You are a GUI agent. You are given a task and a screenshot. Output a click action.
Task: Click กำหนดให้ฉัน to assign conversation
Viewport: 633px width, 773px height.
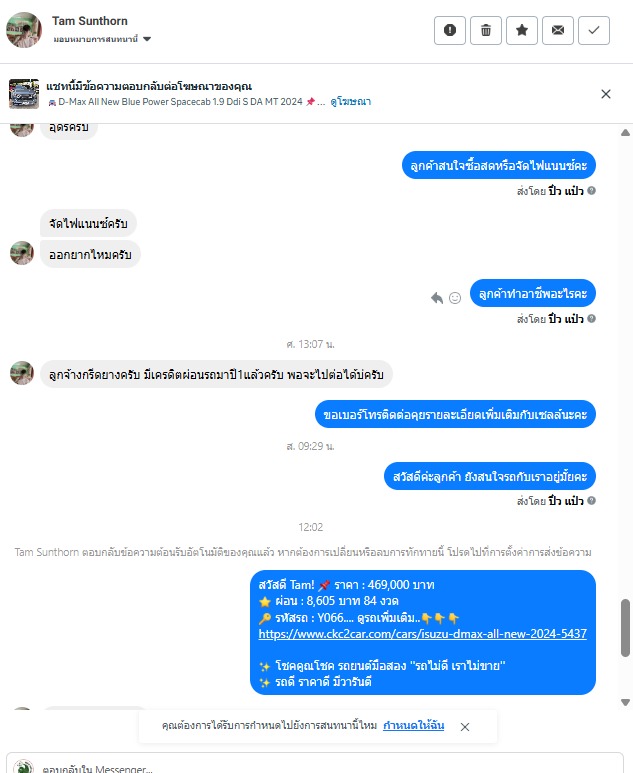click(414, 725)
